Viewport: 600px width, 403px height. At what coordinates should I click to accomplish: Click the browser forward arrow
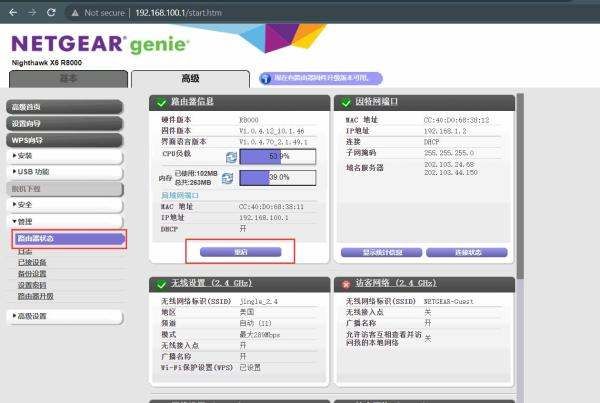click(31, 12)
